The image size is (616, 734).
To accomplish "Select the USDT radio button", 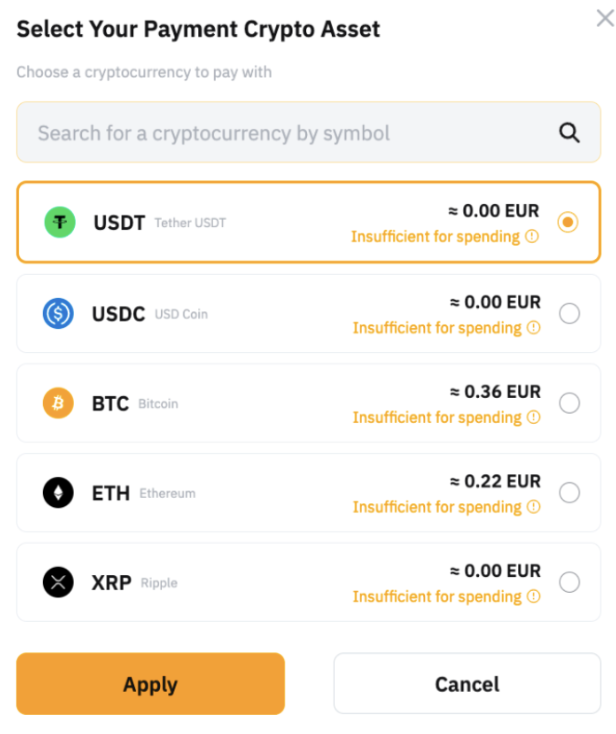I will 568,222.
